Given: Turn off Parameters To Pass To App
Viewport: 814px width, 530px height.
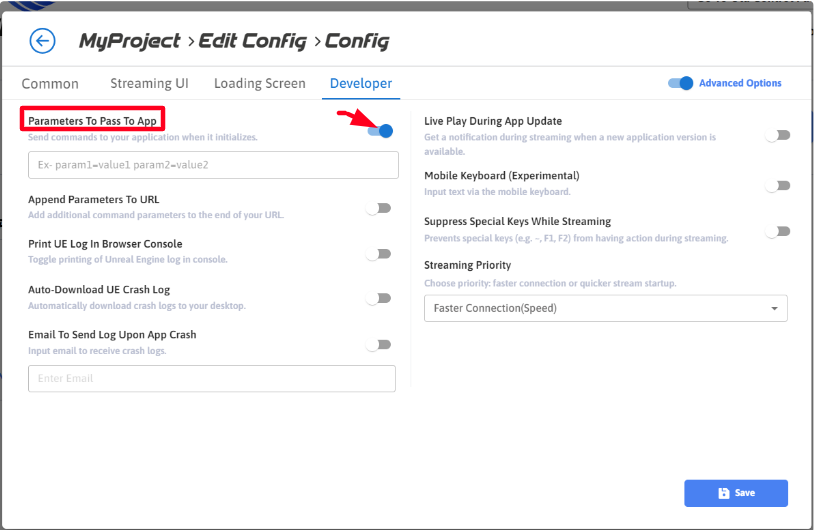Looking at the screenshot, I should point(380,131).
